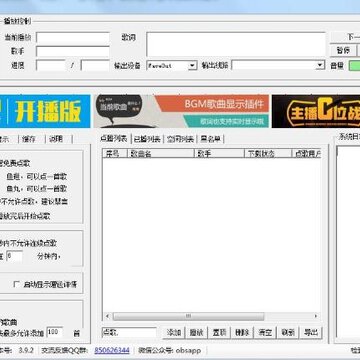Click the minutes field showing 6
The height and width of the screenshot is (360, 360).
[14, 256]
